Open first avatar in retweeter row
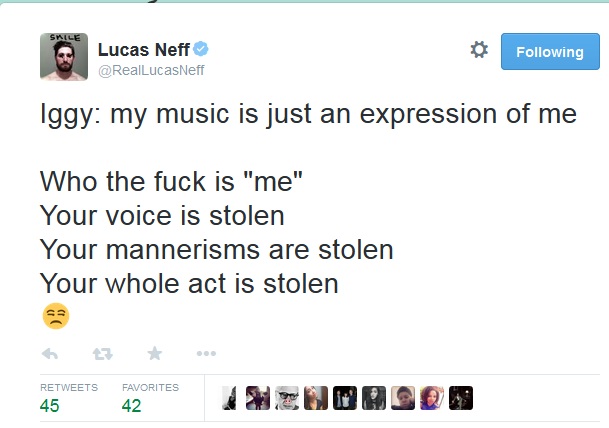 pyautogui.click(x=229, y=398)
